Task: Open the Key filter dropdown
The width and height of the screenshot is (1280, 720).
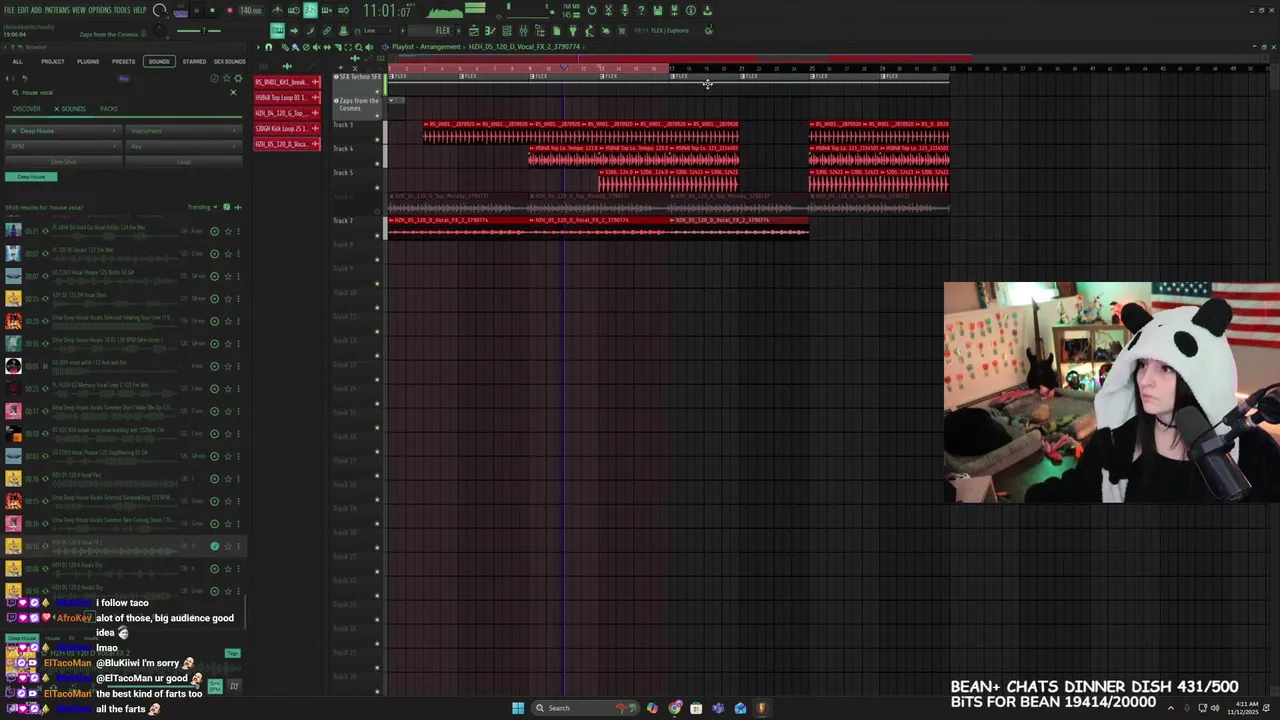Action: [185, 146]
